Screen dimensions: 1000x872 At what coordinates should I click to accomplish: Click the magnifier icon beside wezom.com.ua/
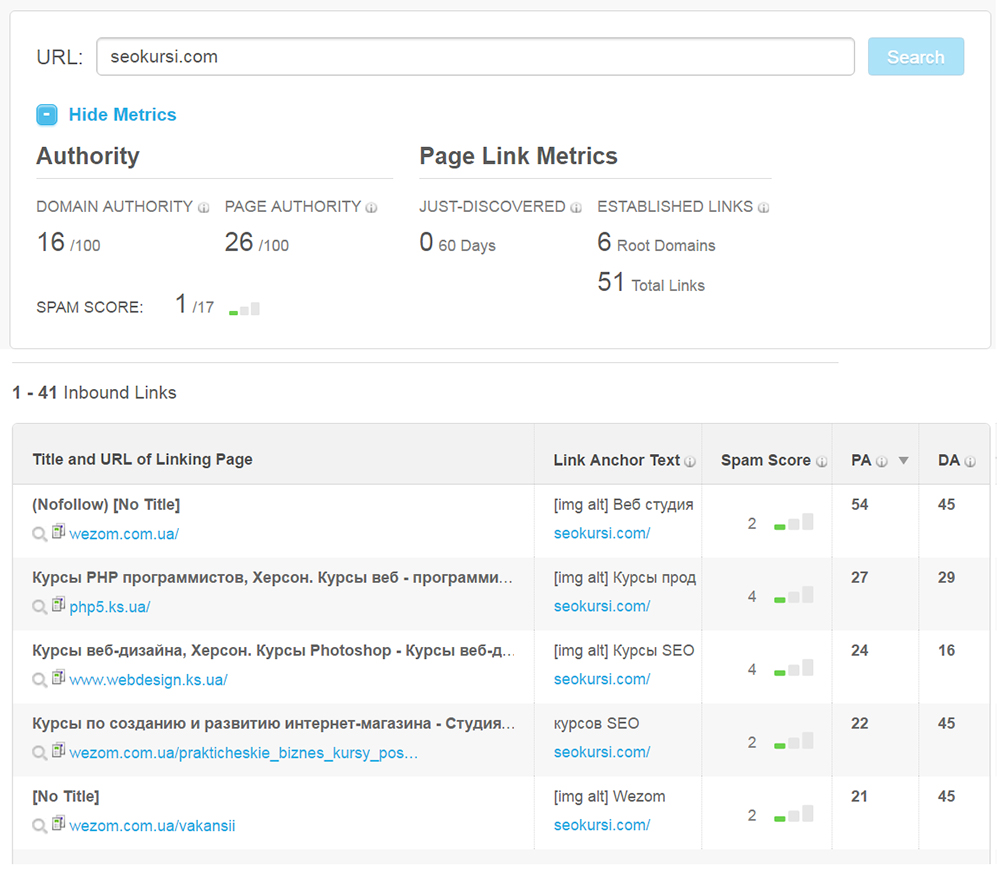pyautogui.click(x=40, y=534)
